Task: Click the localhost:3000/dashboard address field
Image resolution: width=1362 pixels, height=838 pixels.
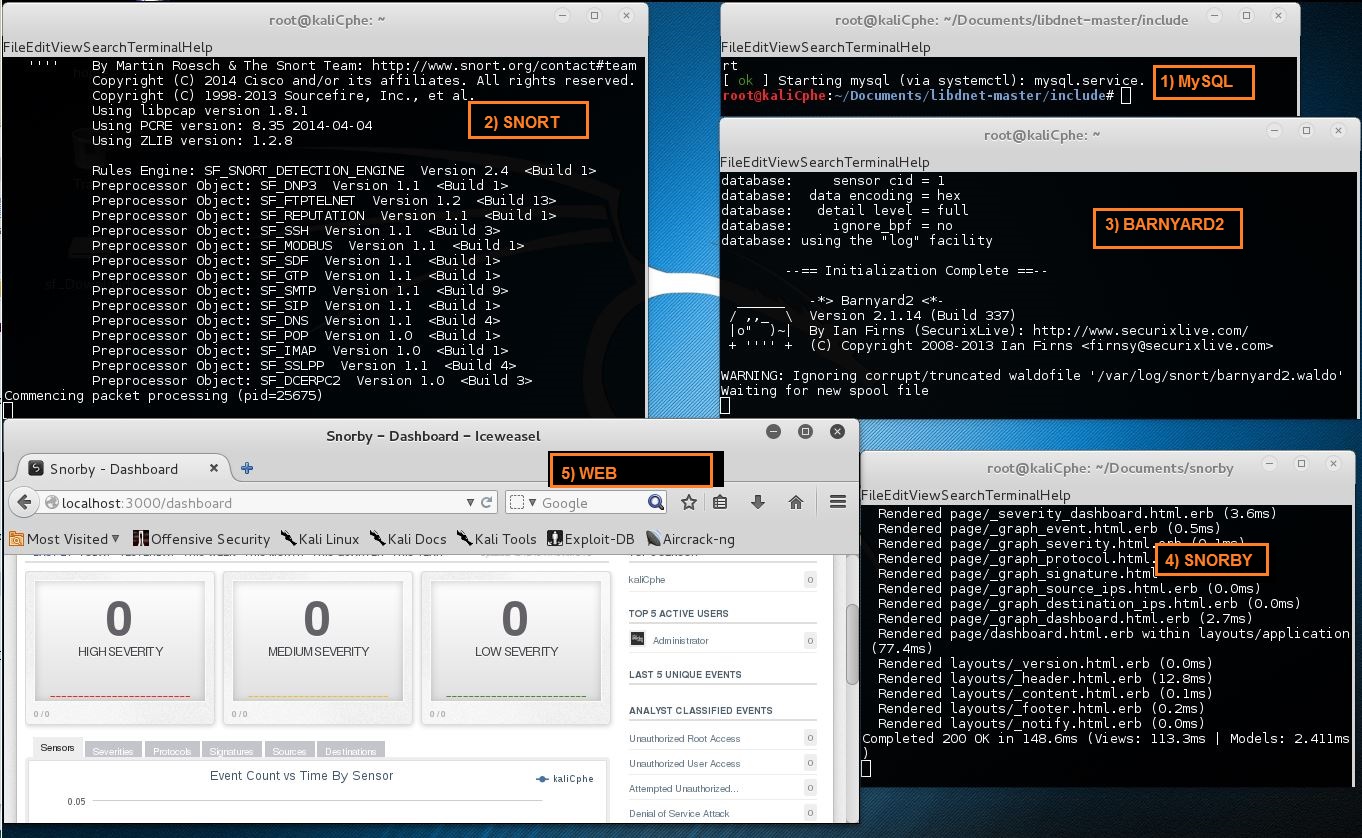Action: [250, 503]
